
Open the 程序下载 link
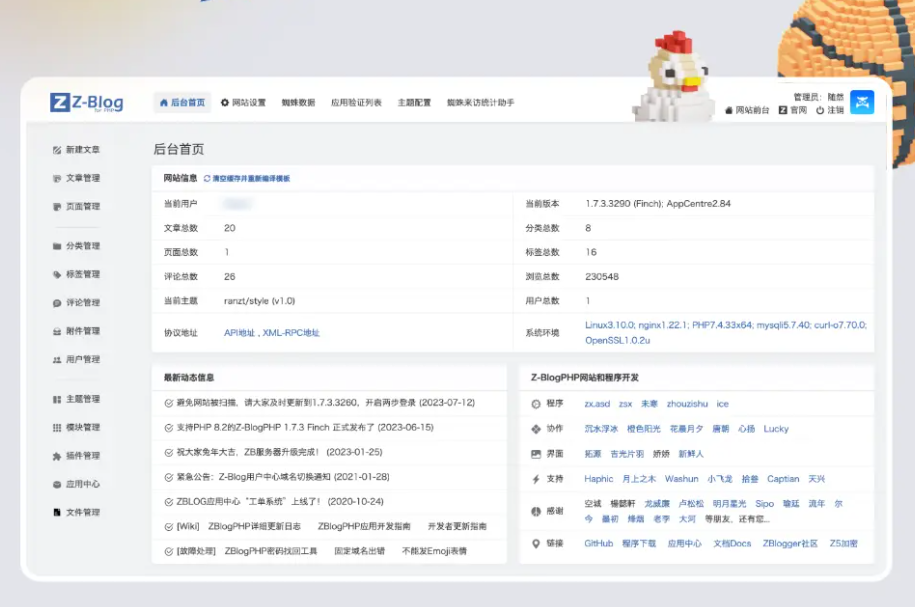(639, 543)
